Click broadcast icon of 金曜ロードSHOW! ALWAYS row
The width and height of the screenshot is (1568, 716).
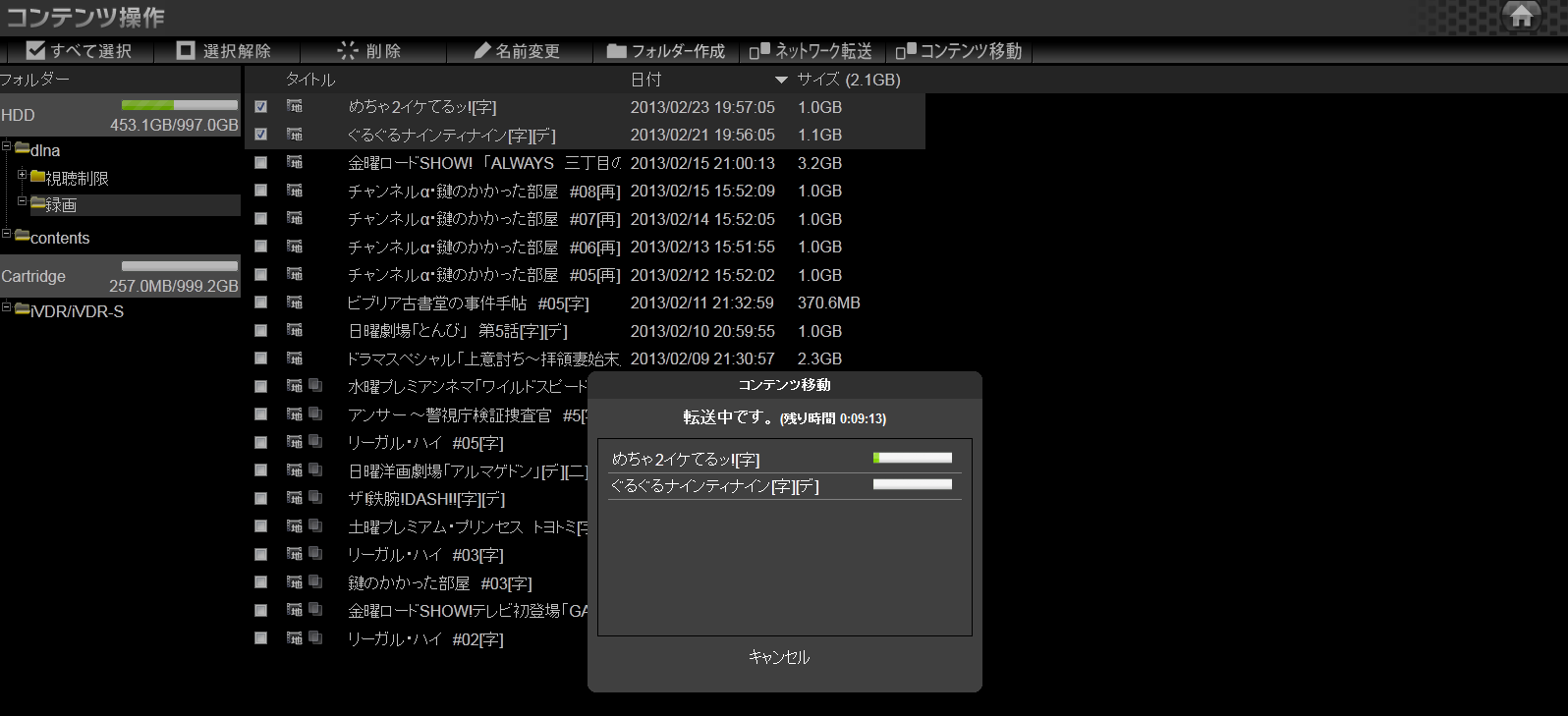pos(295,162)
